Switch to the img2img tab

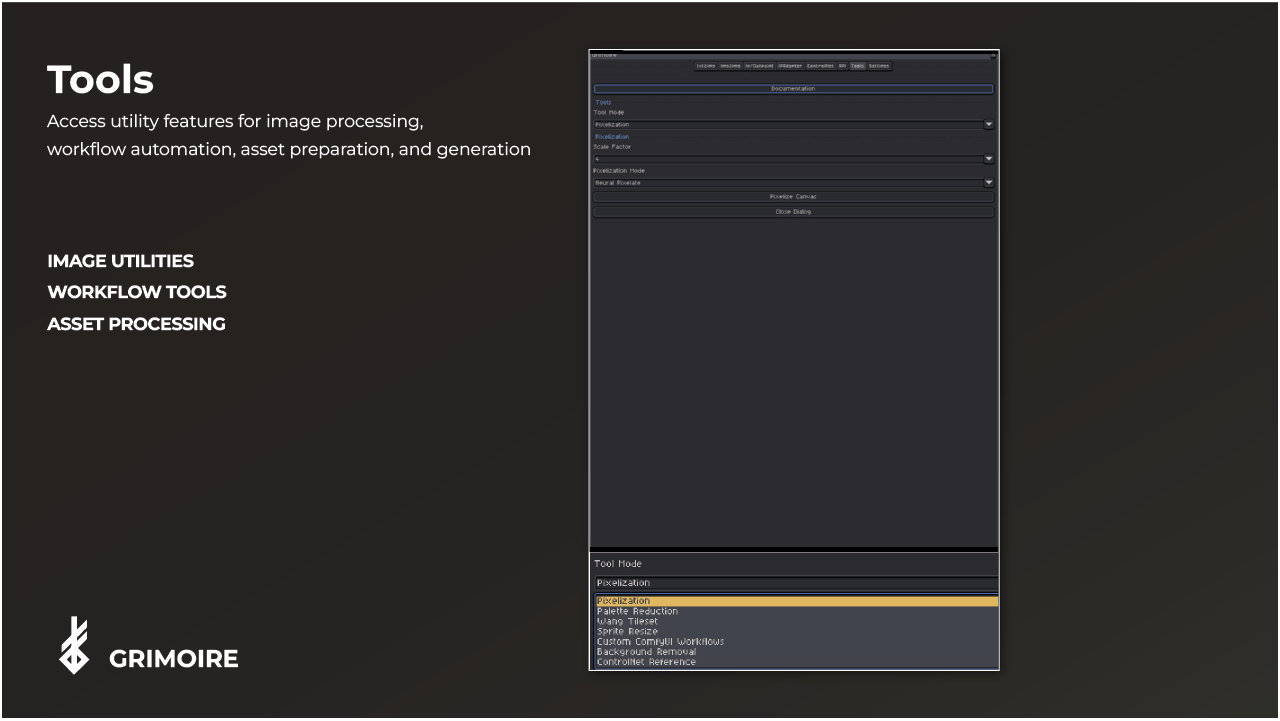(730, 66)
